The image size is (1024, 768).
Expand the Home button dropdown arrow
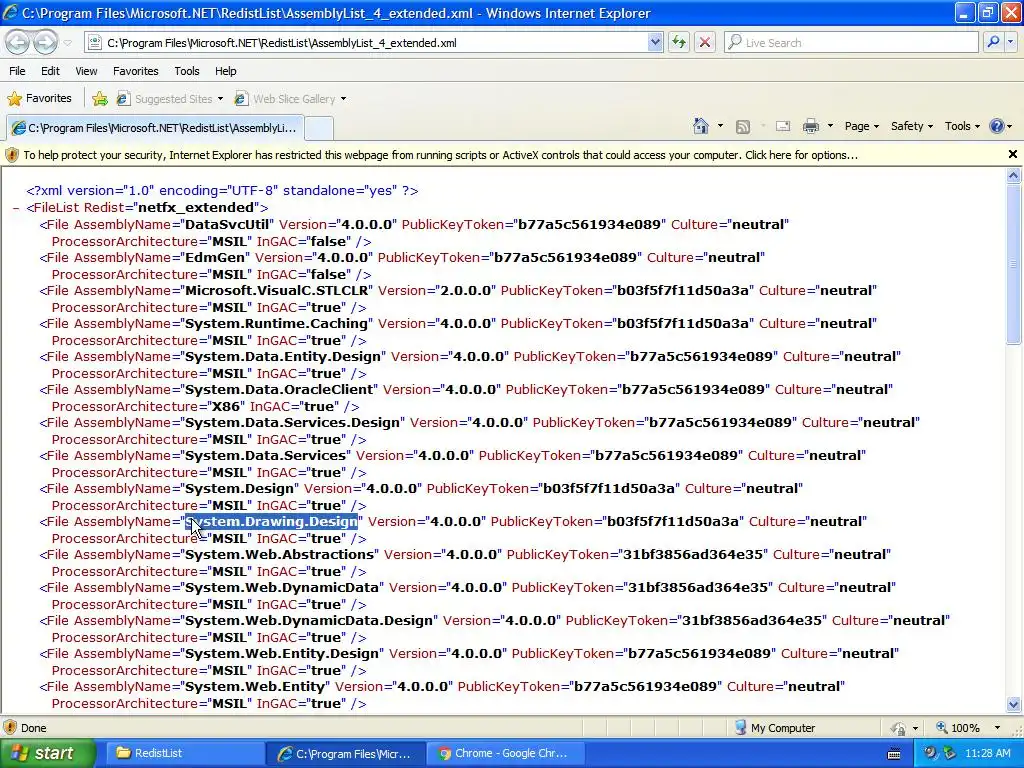(x=720, y=126)
